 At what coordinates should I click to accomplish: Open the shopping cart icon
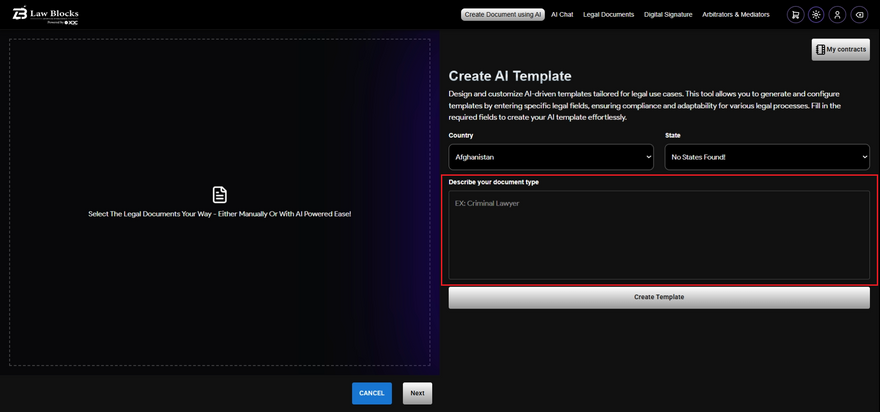point(795,15)
